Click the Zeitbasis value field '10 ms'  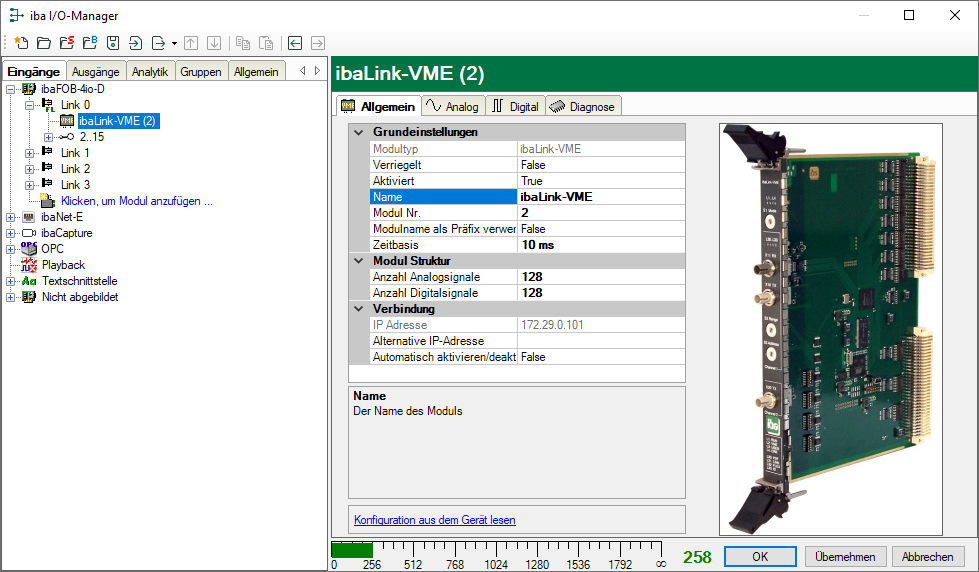(x=600, y=244)
